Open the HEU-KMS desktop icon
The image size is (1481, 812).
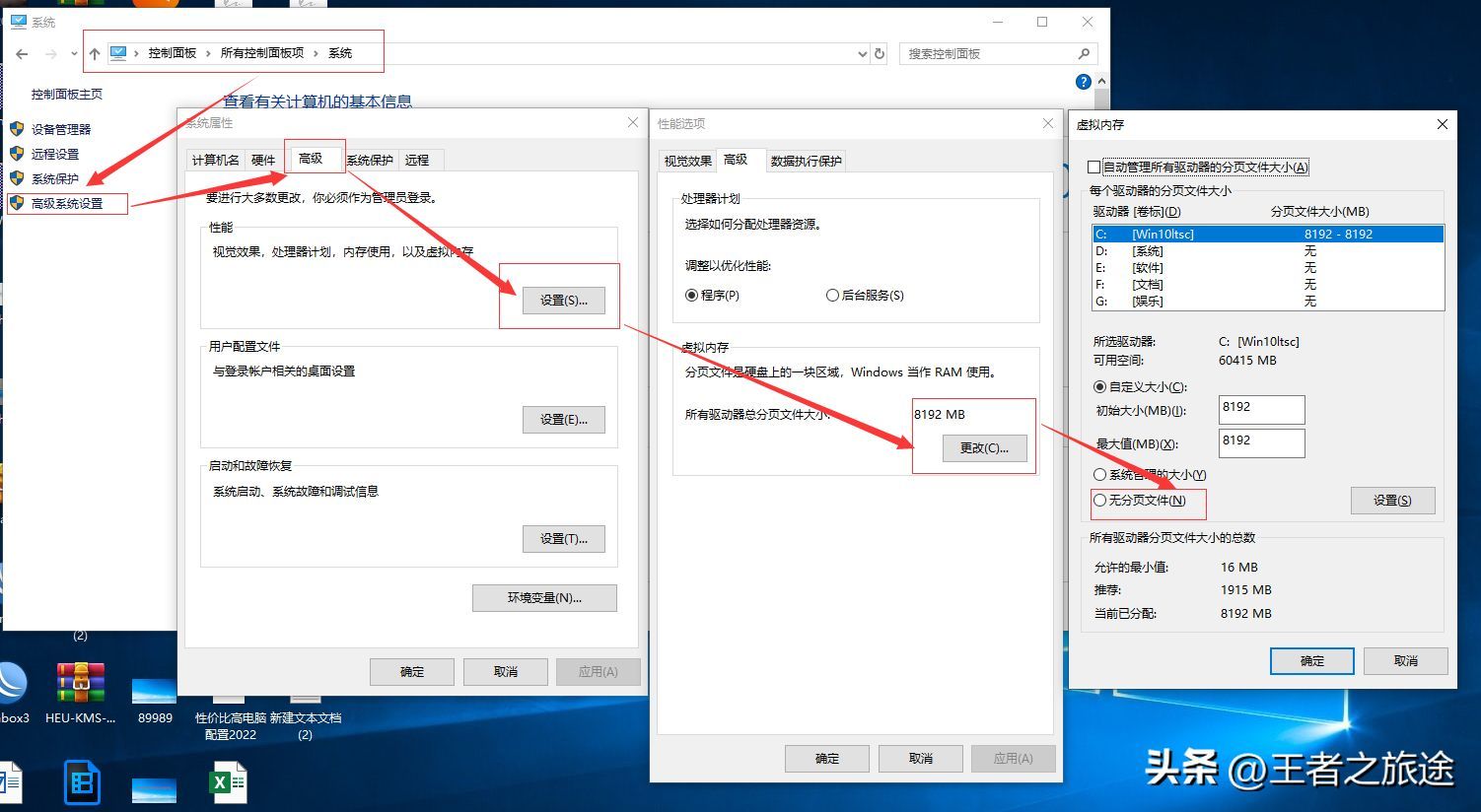(x=80, y=693)
